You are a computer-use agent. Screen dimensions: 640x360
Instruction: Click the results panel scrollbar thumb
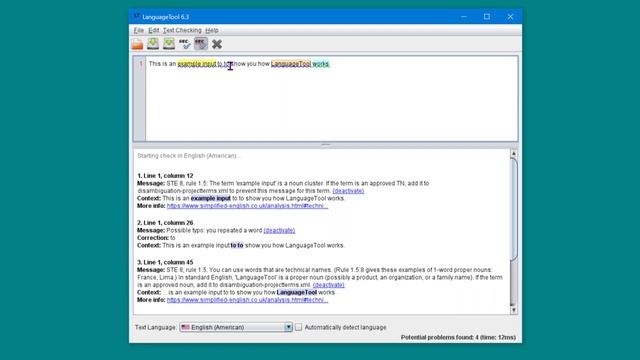click(514, 209)
